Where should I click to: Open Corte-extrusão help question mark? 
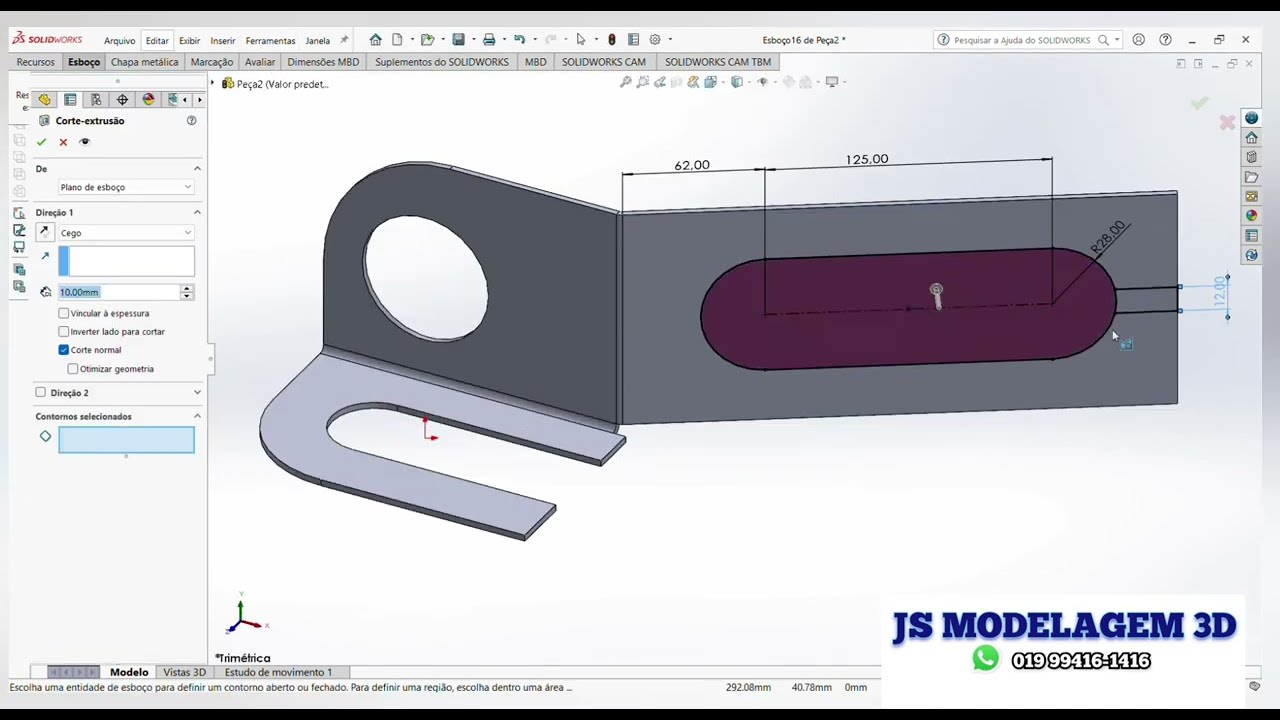click(x=191, y=121)
